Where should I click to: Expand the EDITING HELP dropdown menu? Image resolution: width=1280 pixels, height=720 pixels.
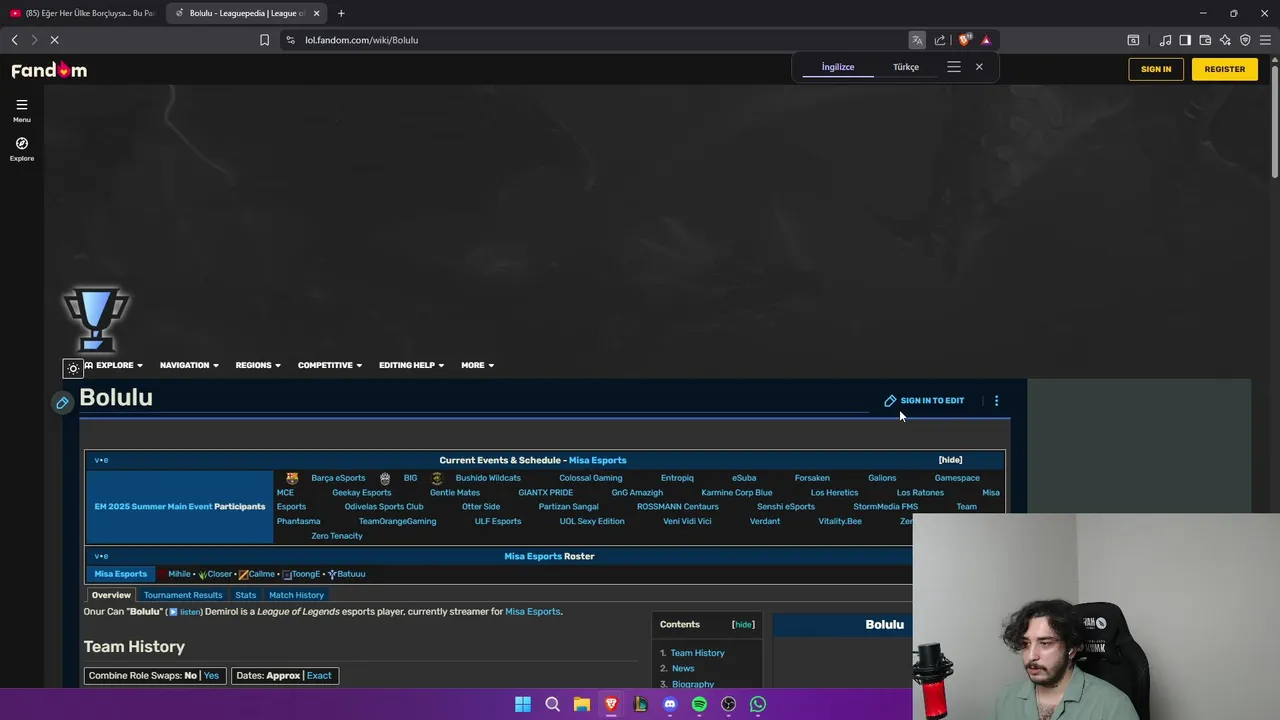coord(411,365)
